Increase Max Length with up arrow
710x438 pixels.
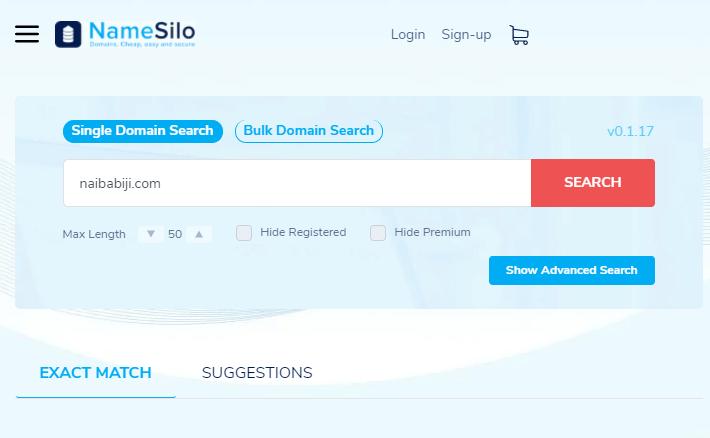199,234
